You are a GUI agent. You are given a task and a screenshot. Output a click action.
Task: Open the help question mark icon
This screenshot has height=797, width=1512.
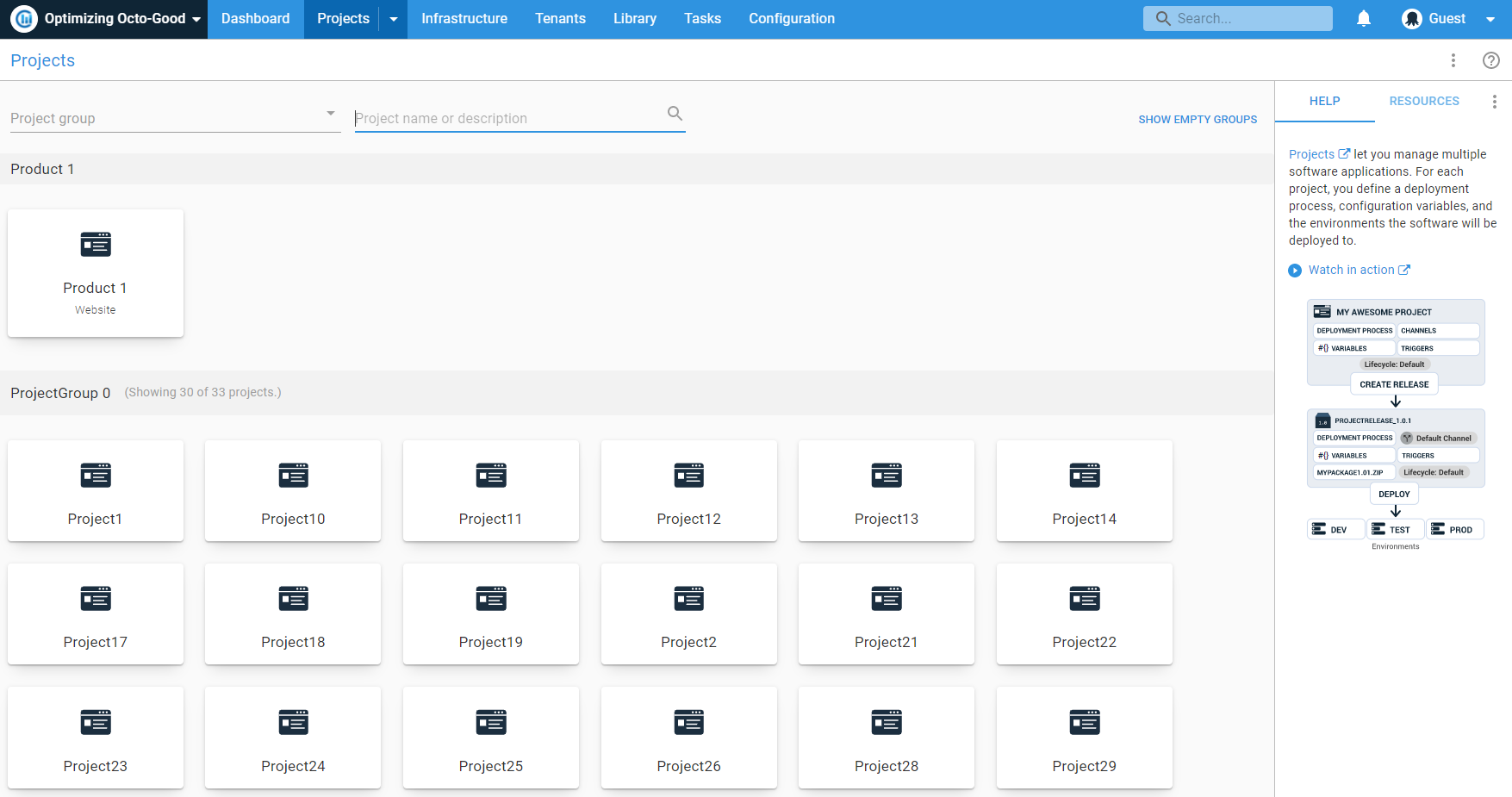point(1492,60)
